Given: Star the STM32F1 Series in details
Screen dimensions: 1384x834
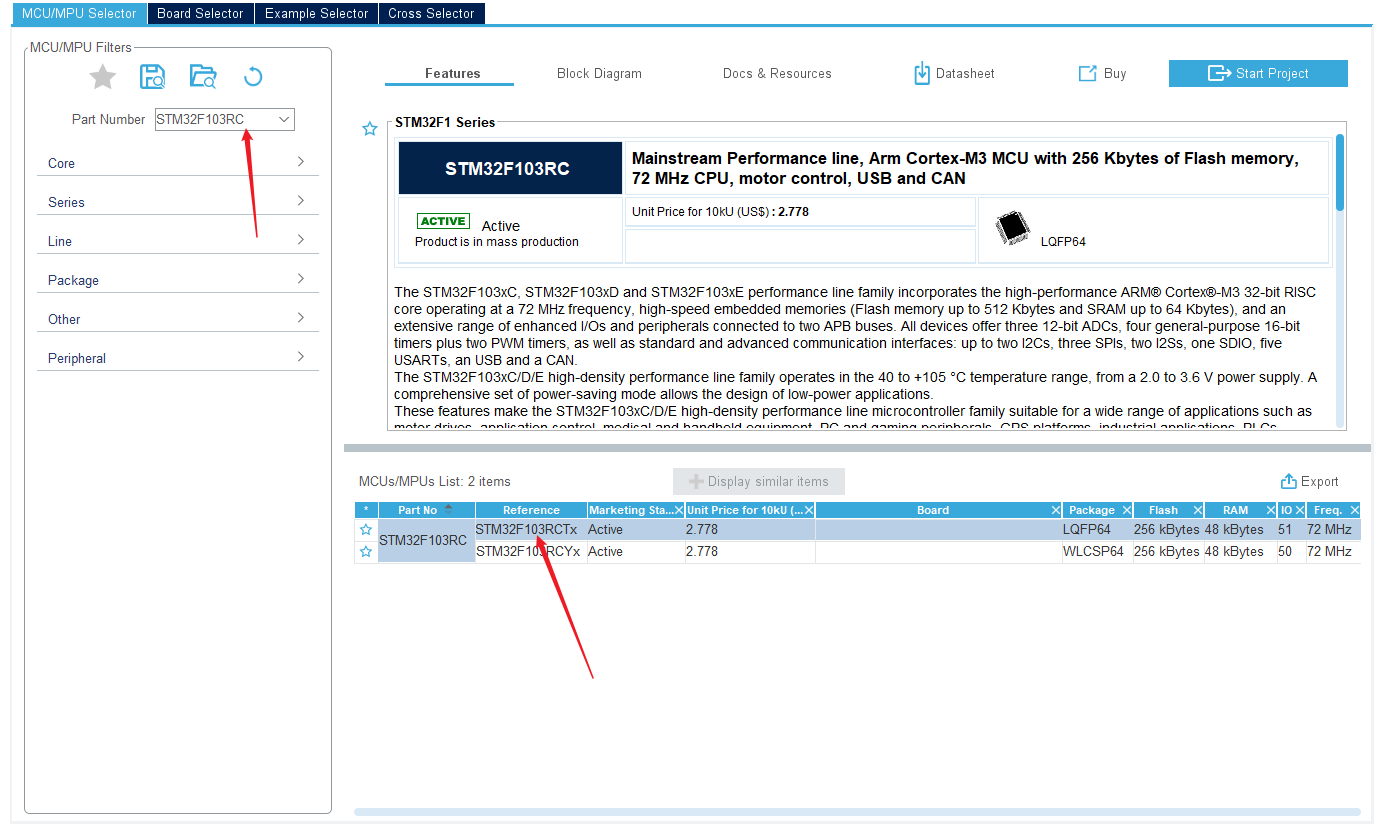Looking at the screenshot, I should pyautogui.click(x=370, y=129).
